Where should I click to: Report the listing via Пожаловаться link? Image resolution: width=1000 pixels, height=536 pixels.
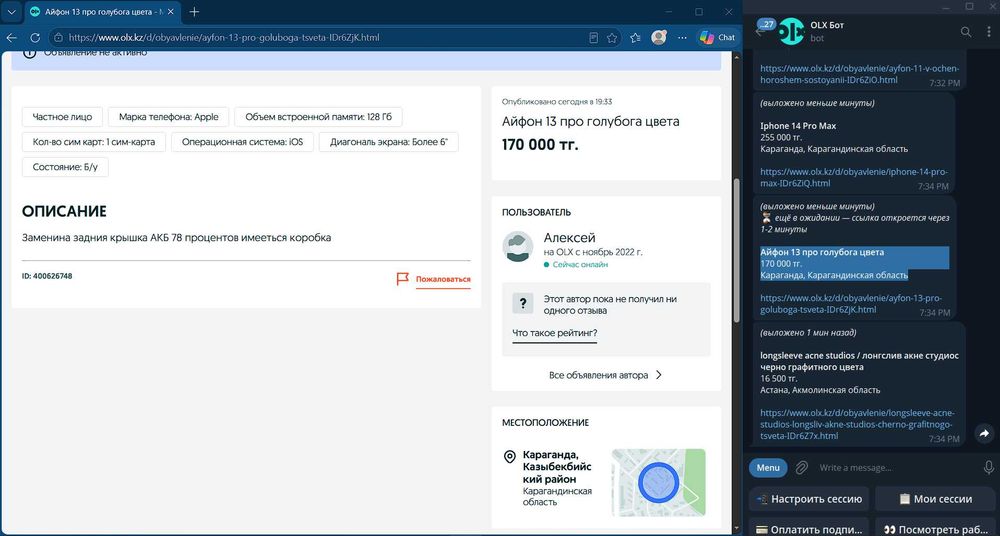tap(443, 279)
